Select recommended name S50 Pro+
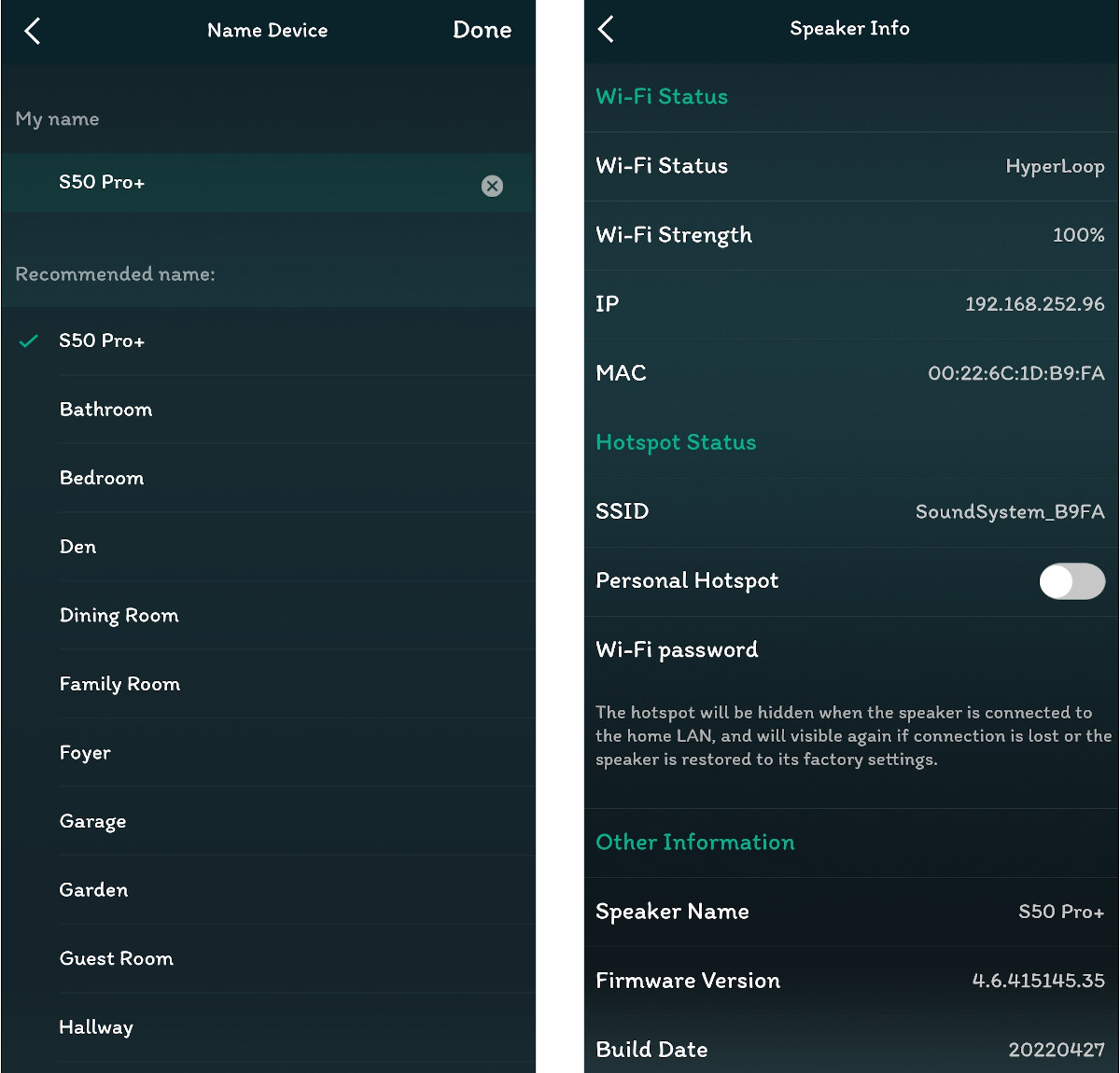 click(268, 341)
